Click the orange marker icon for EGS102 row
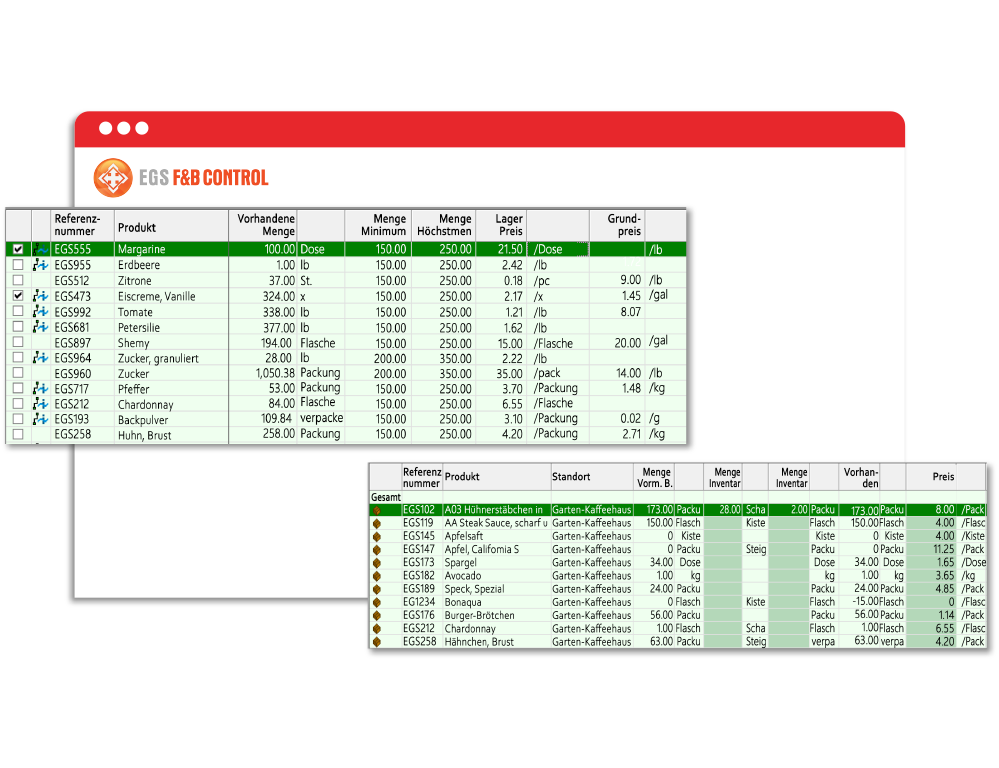Image resolution: width=999 pixels, height=768 pixels. click(x=377, y=510)
